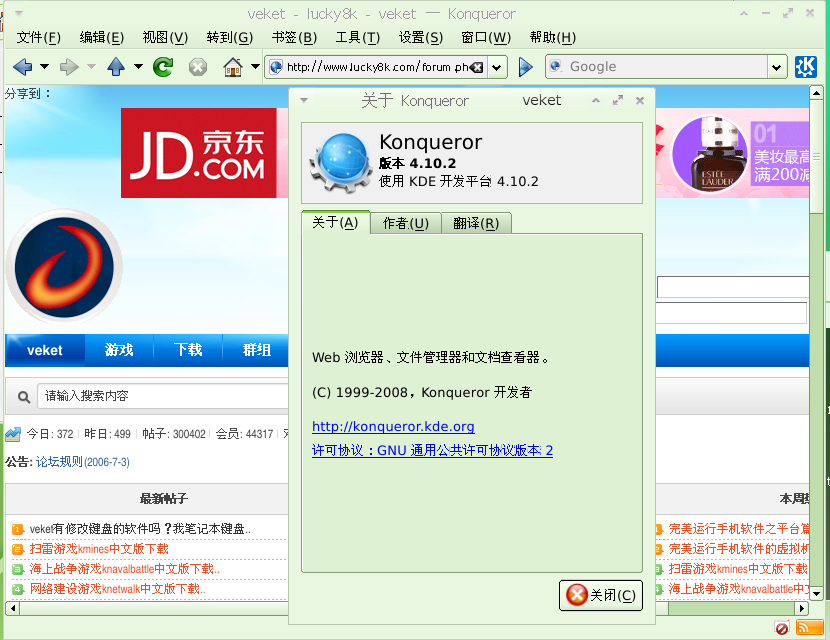The image size is (830, 640).
Task: Click the 关闭(C) button
Action: pyautogui.click(x=601, y=595)
